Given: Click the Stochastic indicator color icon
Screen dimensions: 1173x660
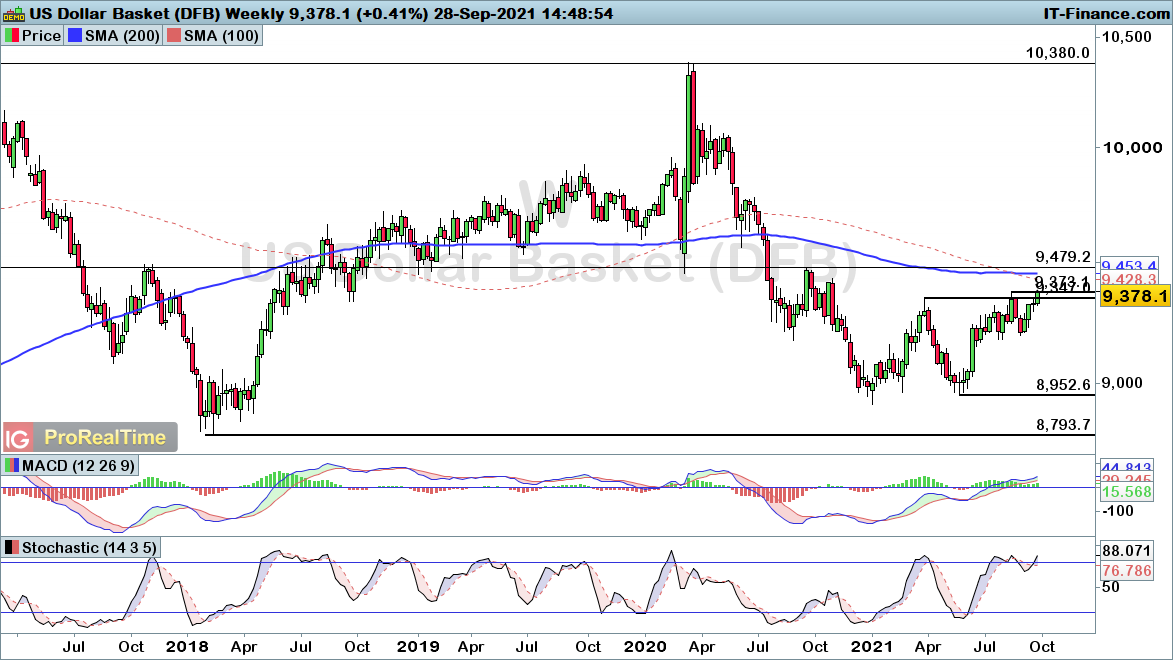Looking at the screenshot, I should [11, 548].
